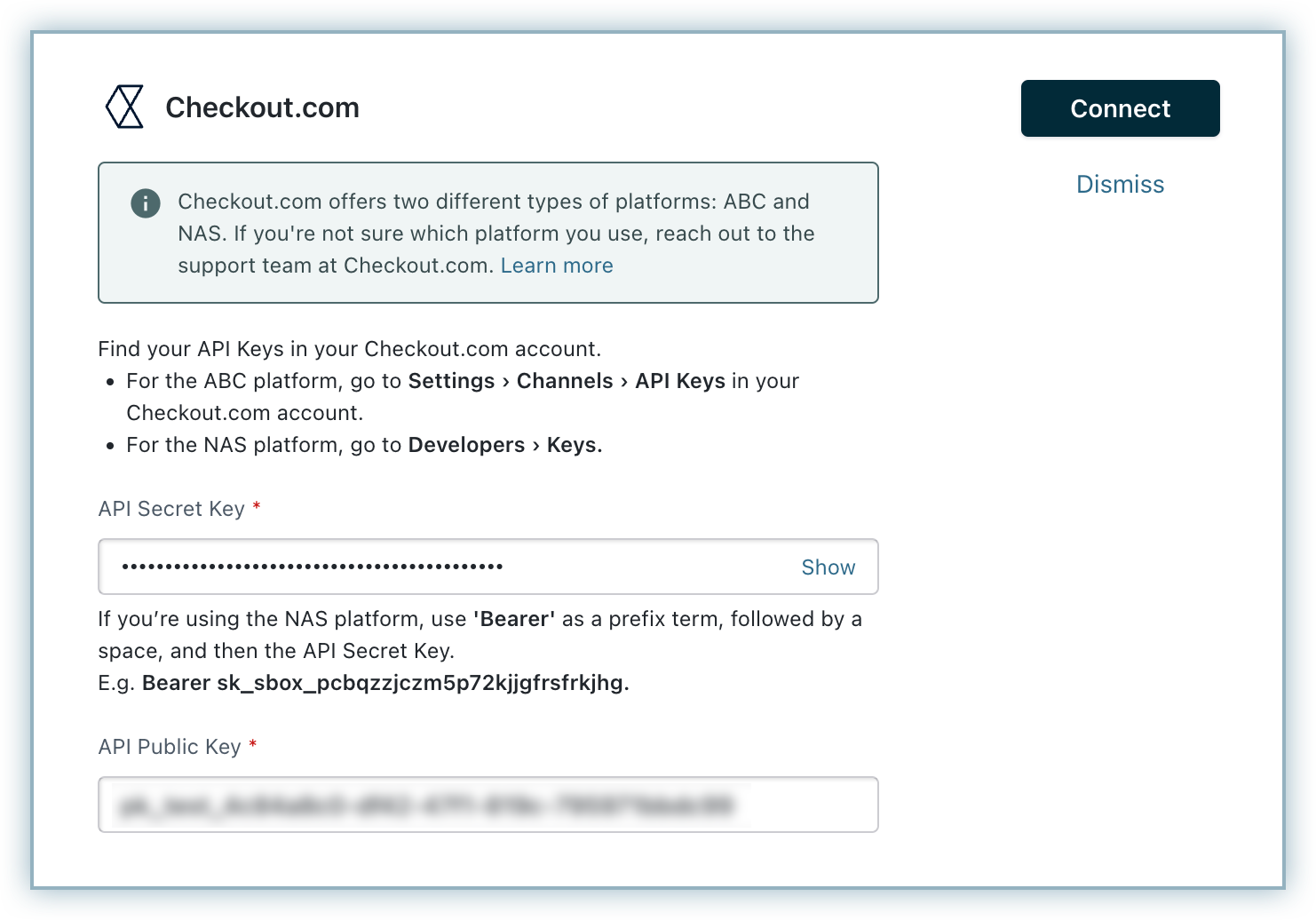Image resolution: width=1316 pixels, height=920 pixels.
Task: Show the hidden API Secret Key
Action: coord(828,567)
